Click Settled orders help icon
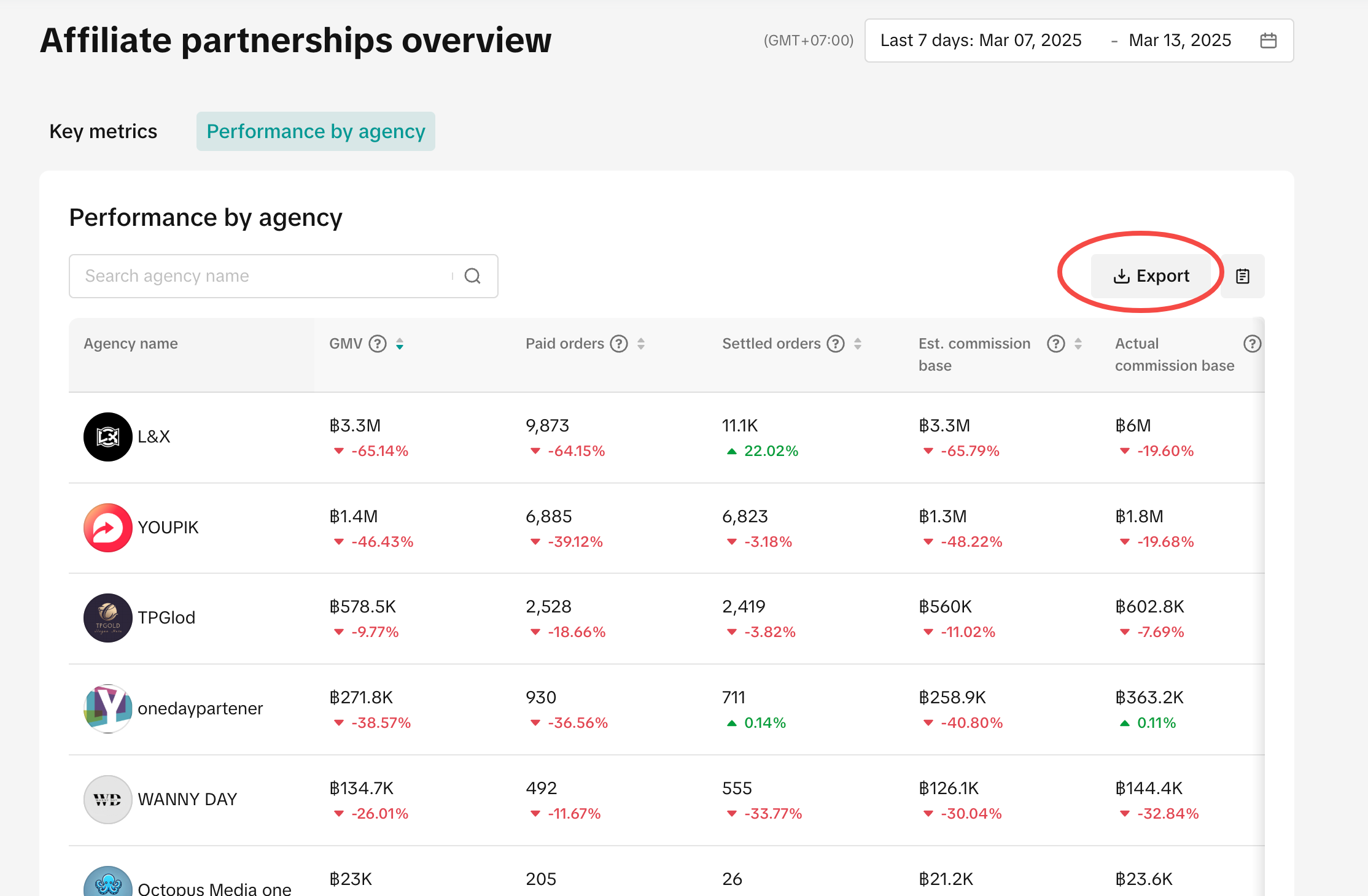The image size is (1368, 896). coord(836,344)
